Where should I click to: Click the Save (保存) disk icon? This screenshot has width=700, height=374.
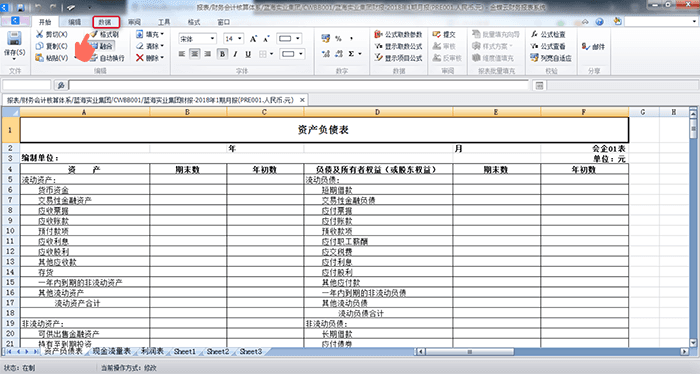(x=14, y=39)
